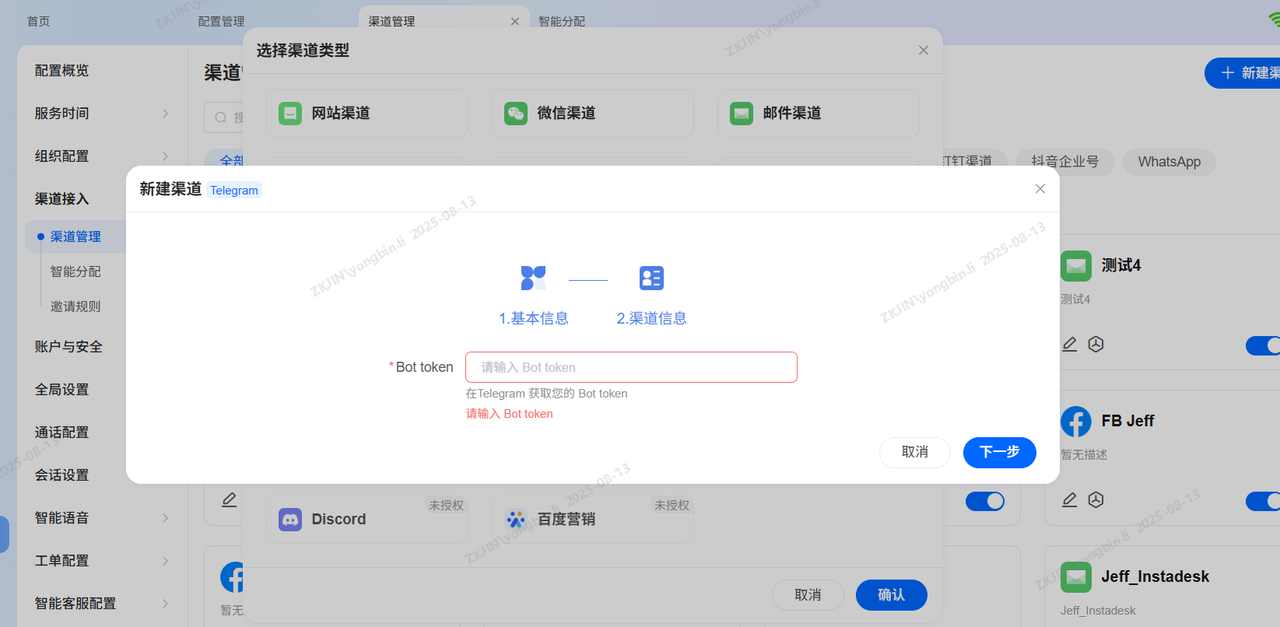This screenshot has width=1280, height=627.
Task: Click the Facebook logo on FB Jeff card
Action: pos(1076,421)
